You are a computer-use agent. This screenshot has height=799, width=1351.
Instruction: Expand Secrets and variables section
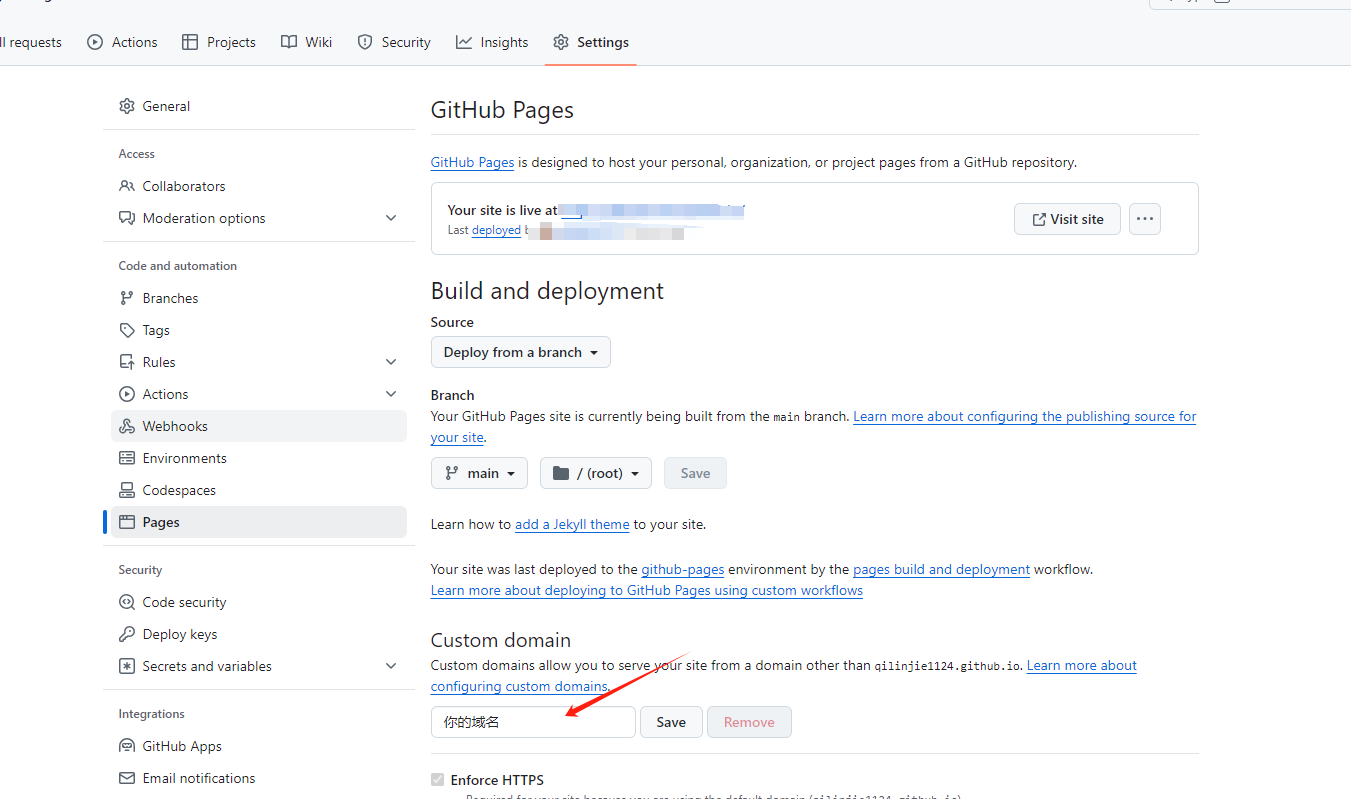coord(391,666)
